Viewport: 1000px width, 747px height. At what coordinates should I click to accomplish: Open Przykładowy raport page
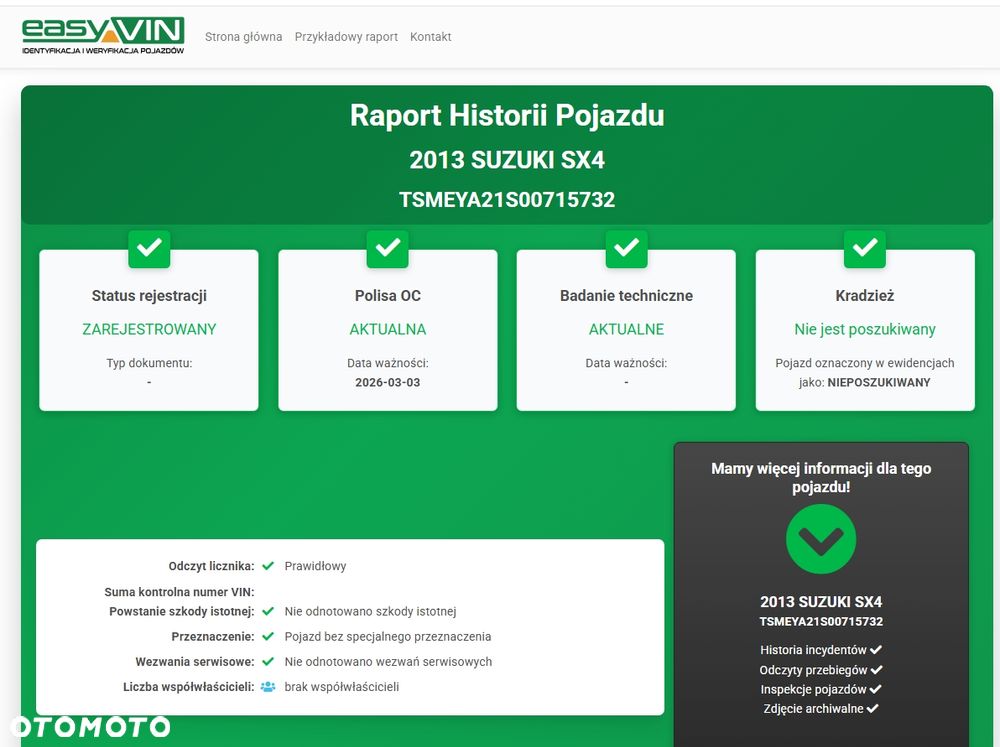[x=346, y=37]
